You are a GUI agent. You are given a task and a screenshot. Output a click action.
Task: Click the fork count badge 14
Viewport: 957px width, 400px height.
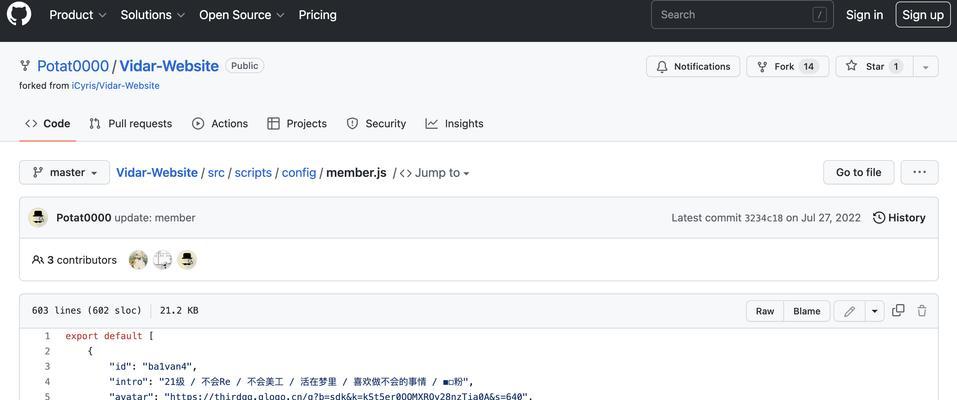809,67
